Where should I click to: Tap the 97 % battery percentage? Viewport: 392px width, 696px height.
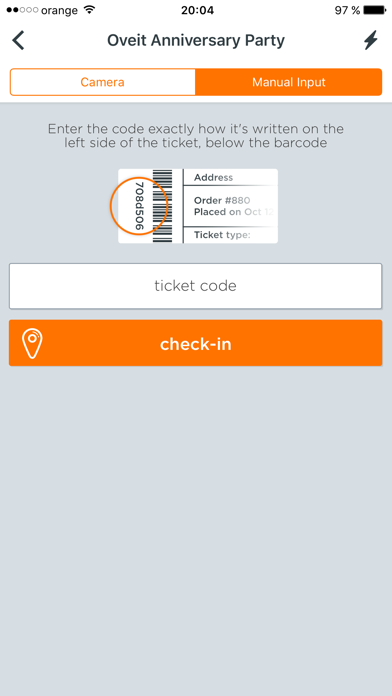[347, 10]
